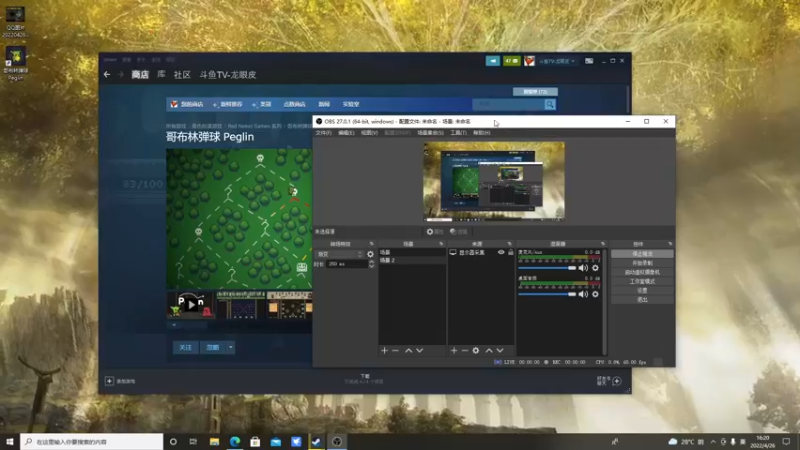Open OBS 视图(V) menu
800x450 pixels.
(x=369, y=133)
